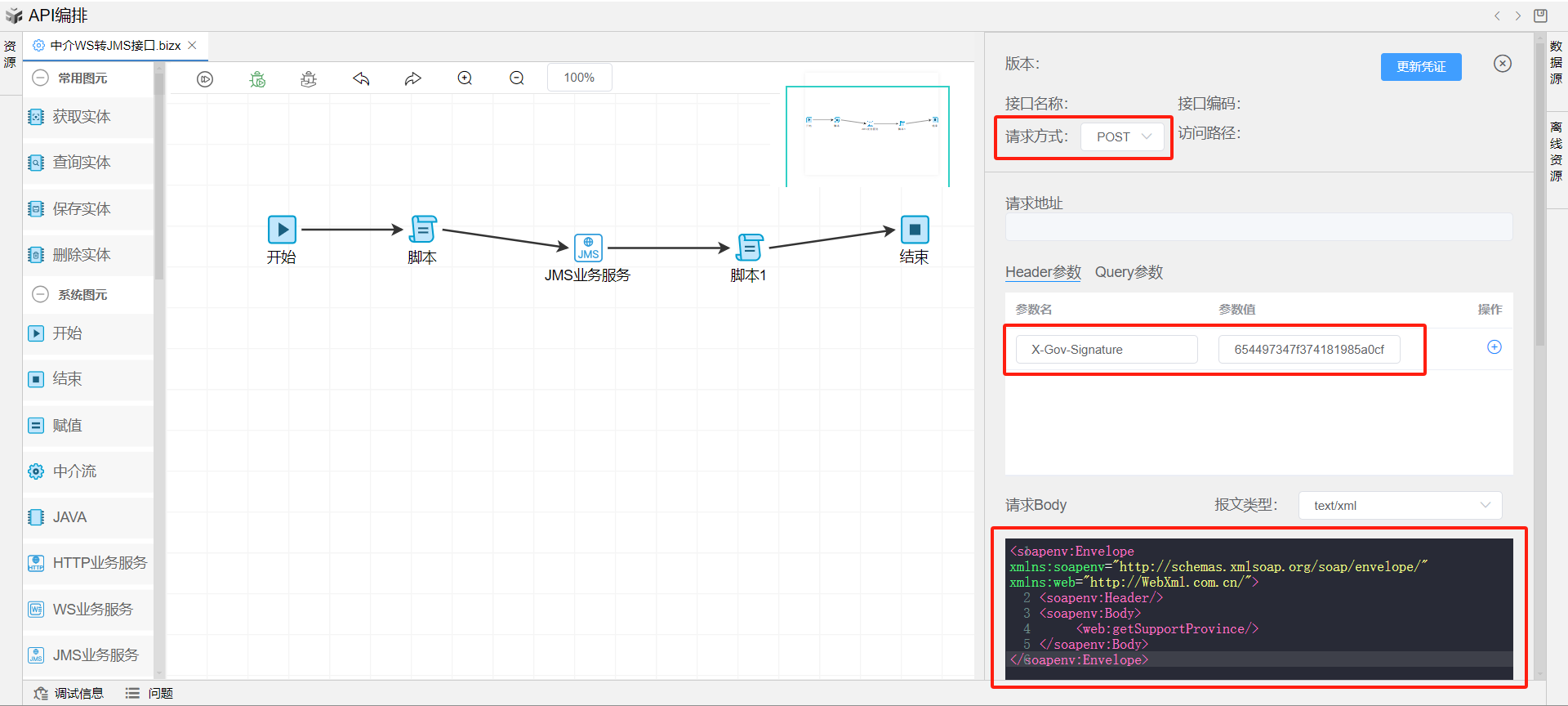Zoom out using the magnifier minus icon
This screenshot has width=1568, height=706.
(517, 78)
